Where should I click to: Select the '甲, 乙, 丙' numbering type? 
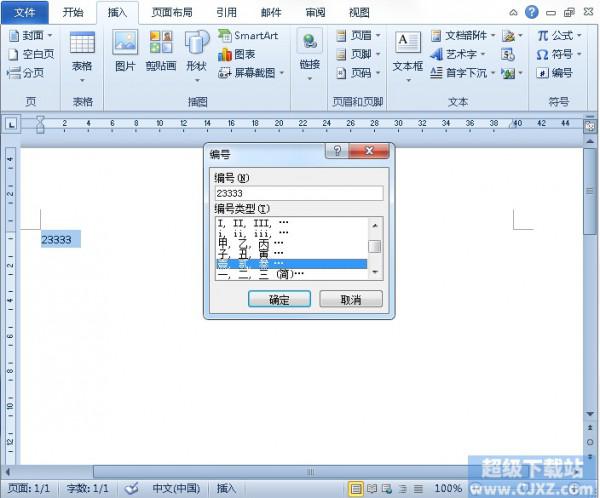(291, 242)
